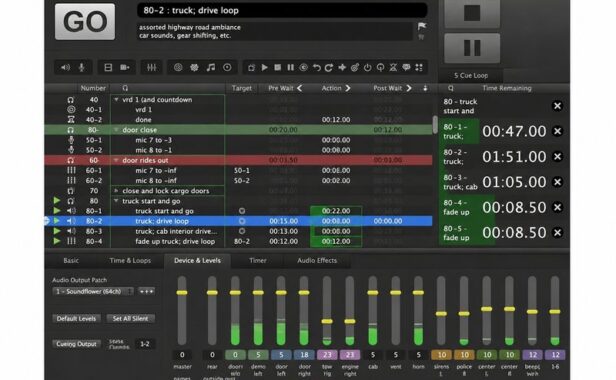
Task: Stop active cue 80 - truck start with X
Action: point(557,106)
